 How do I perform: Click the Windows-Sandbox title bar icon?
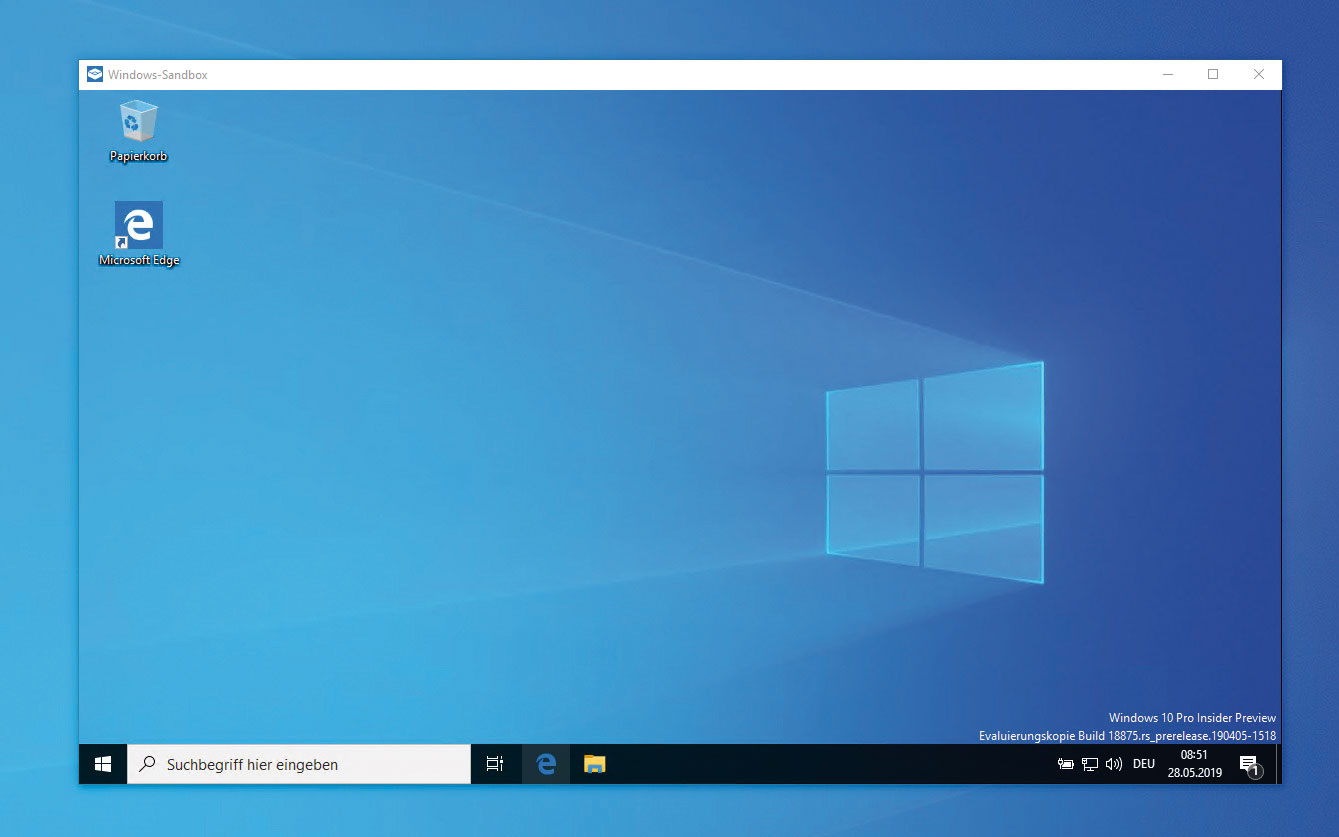coord(95,74)
